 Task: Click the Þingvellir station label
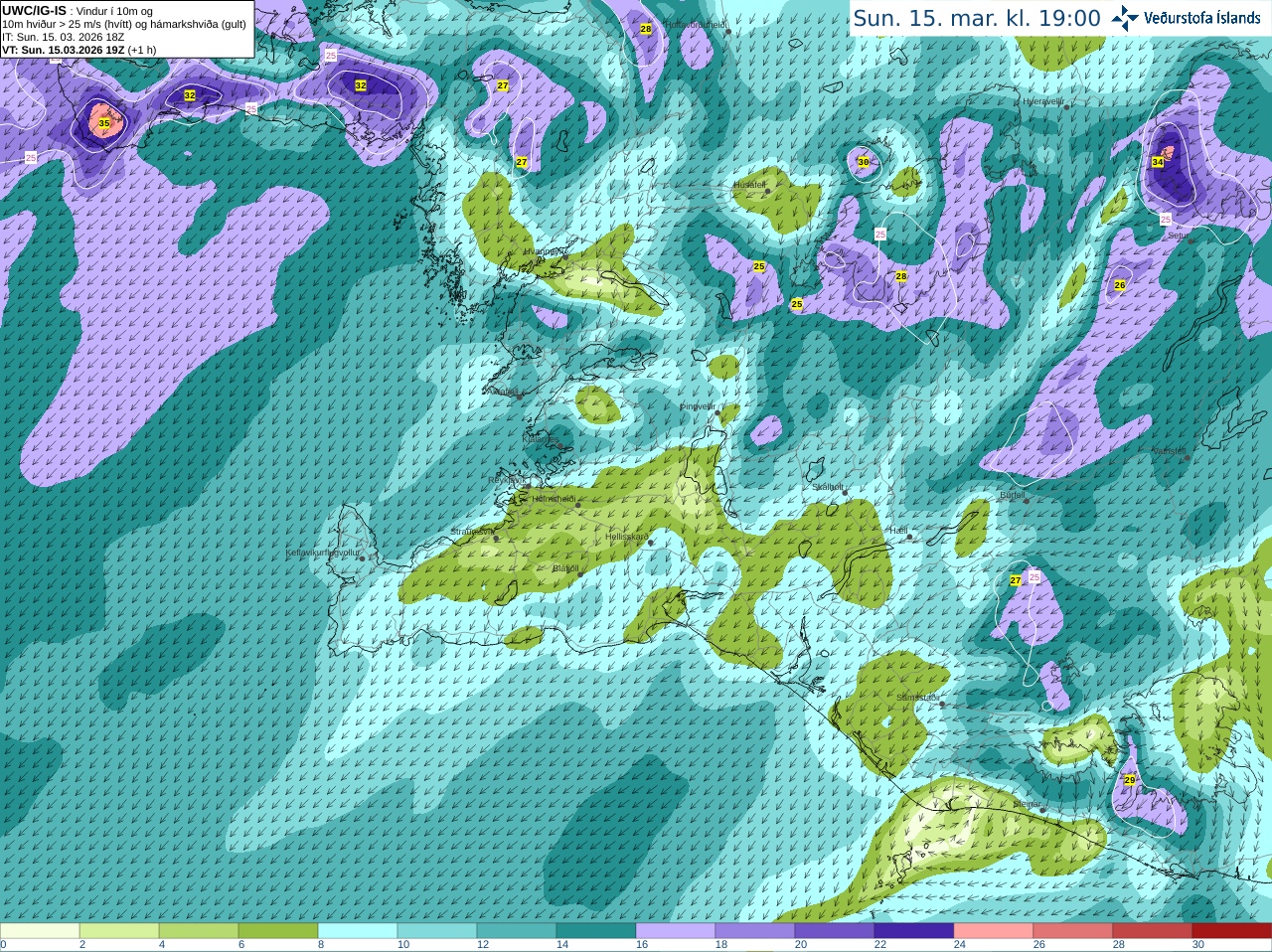tap(699, 406)
